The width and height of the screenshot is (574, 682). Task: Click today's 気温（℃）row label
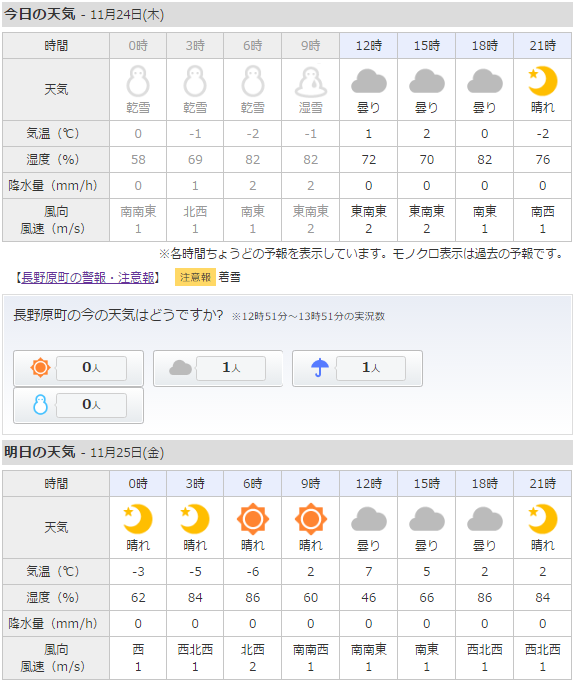pyautogui.click(x=56, y=134)
